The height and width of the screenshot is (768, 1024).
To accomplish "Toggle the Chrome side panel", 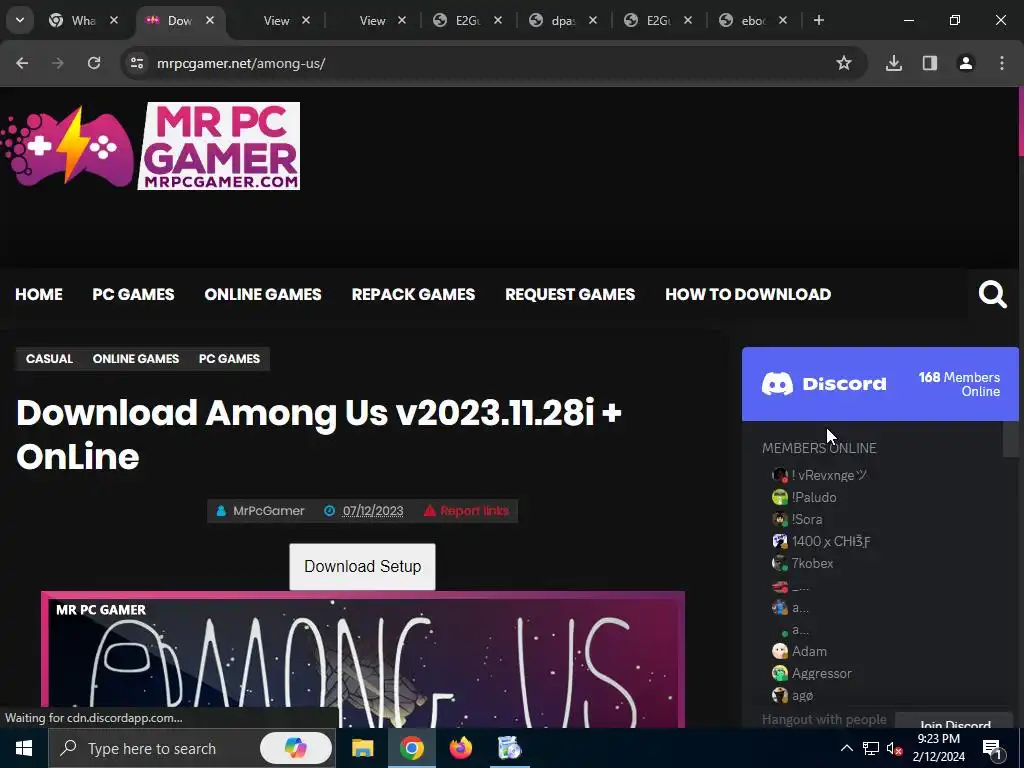I will click(930, 63).
